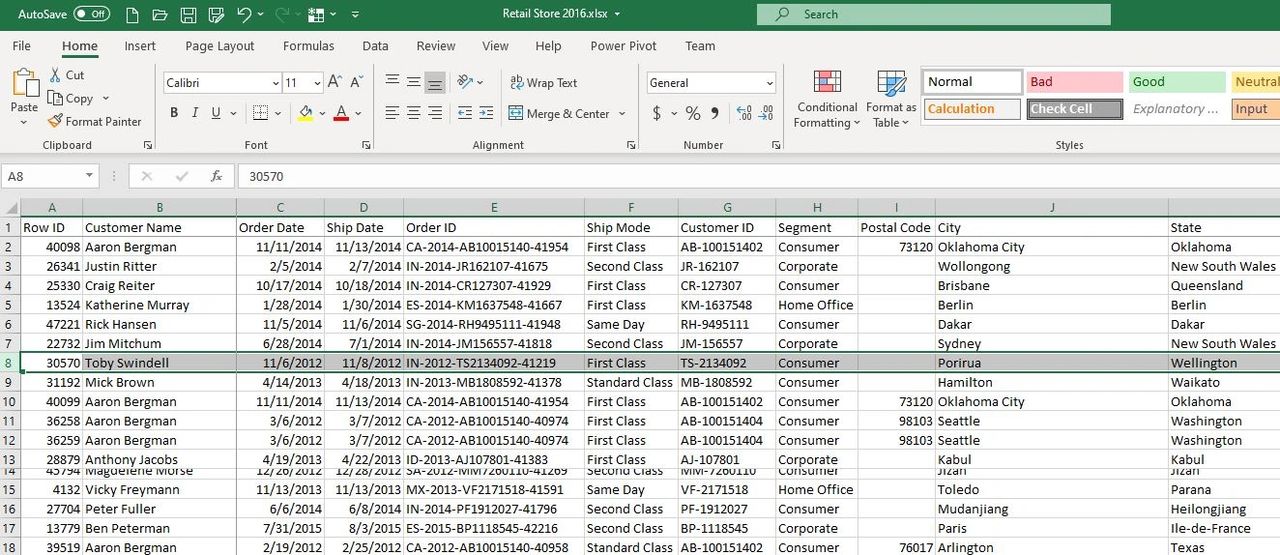Switch to the Formulas tab
Viewport: 1280px width, 555px height.
click(x=308, y=46)
